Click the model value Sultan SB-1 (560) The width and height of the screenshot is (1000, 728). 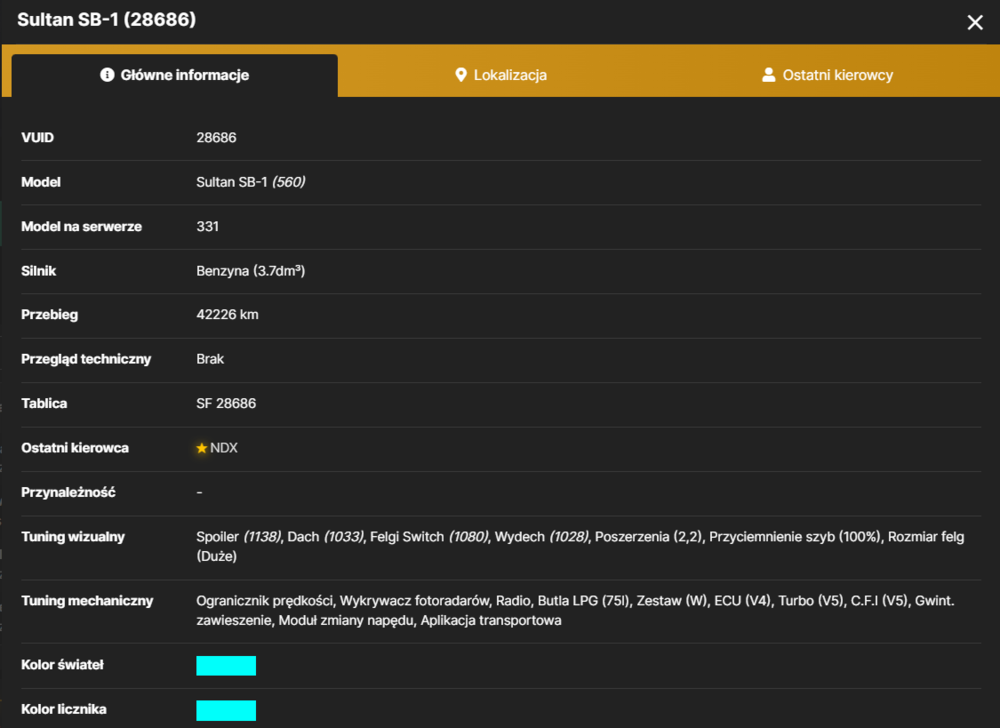click(251, 182)
